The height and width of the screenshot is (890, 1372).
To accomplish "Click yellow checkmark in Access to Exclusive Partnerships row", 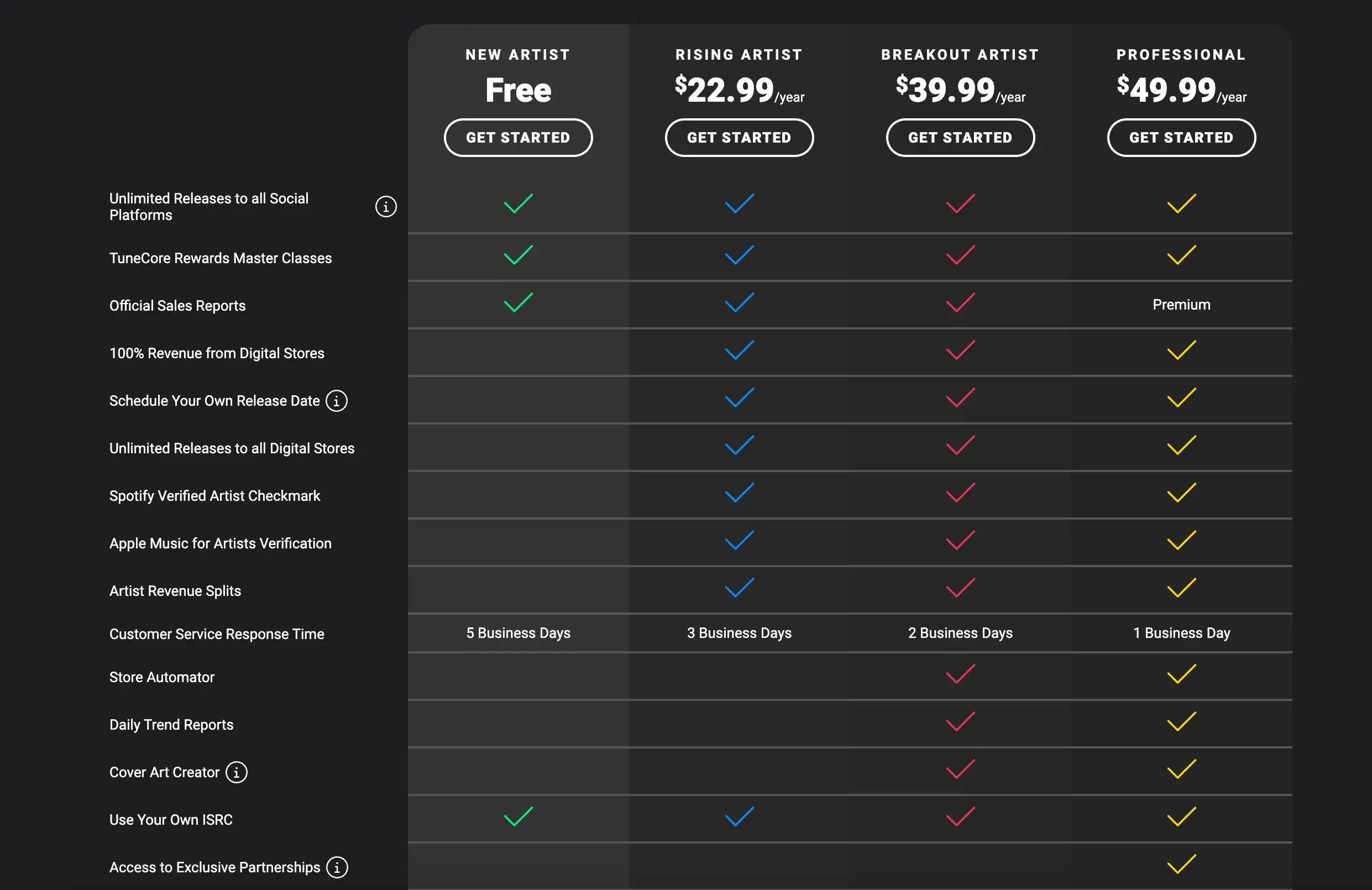I will pyautogui.click(x=1181, y=864).
